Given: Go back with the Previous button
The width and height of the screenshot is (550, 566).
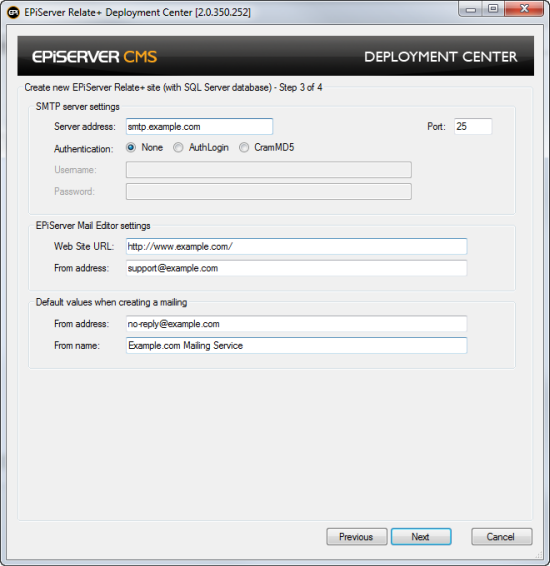Looking at the screenshot, I should click(357, 537).
